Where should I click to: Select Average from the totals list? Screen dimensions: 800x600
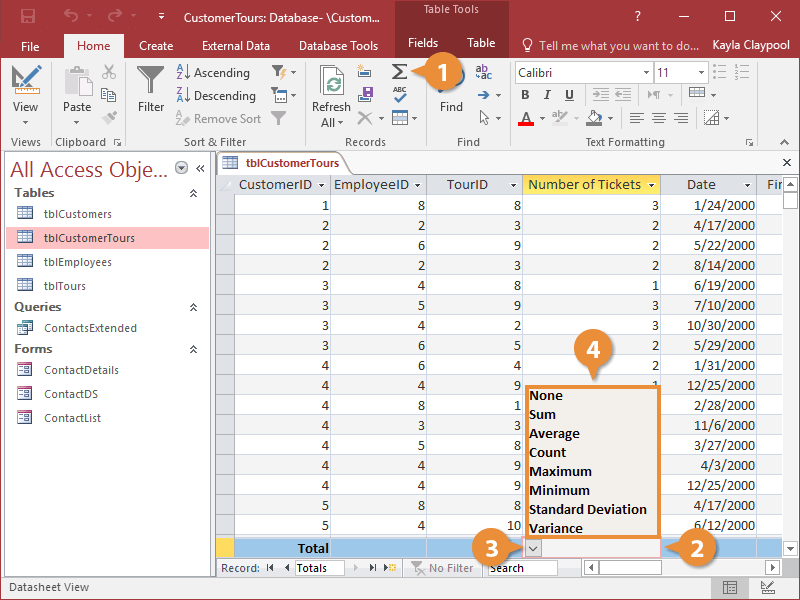coord(555,434)
